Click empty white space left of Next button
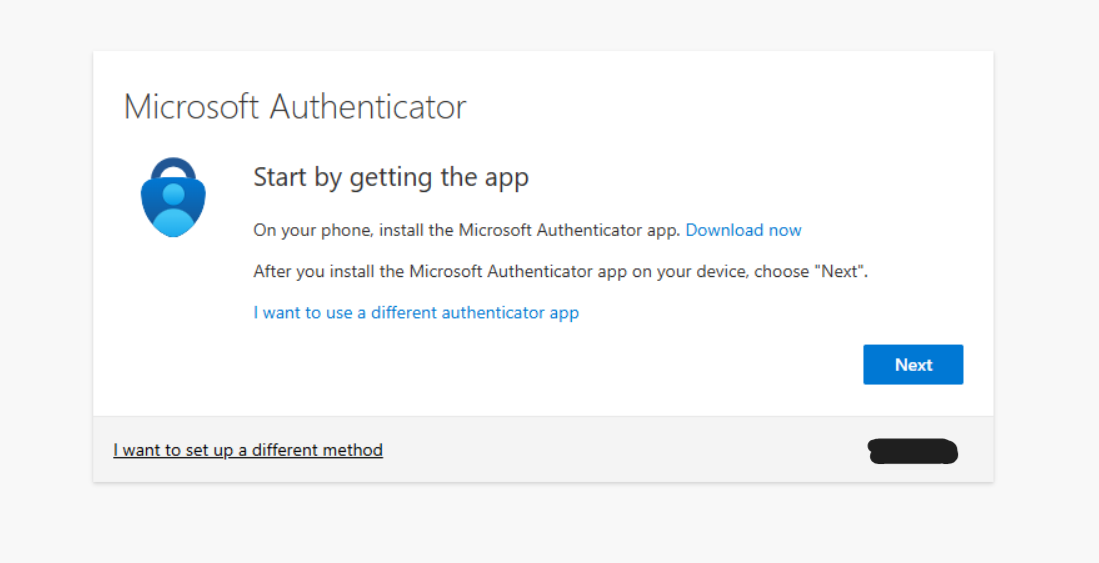This screenshot has width=1099, height=563. (600, 365)
